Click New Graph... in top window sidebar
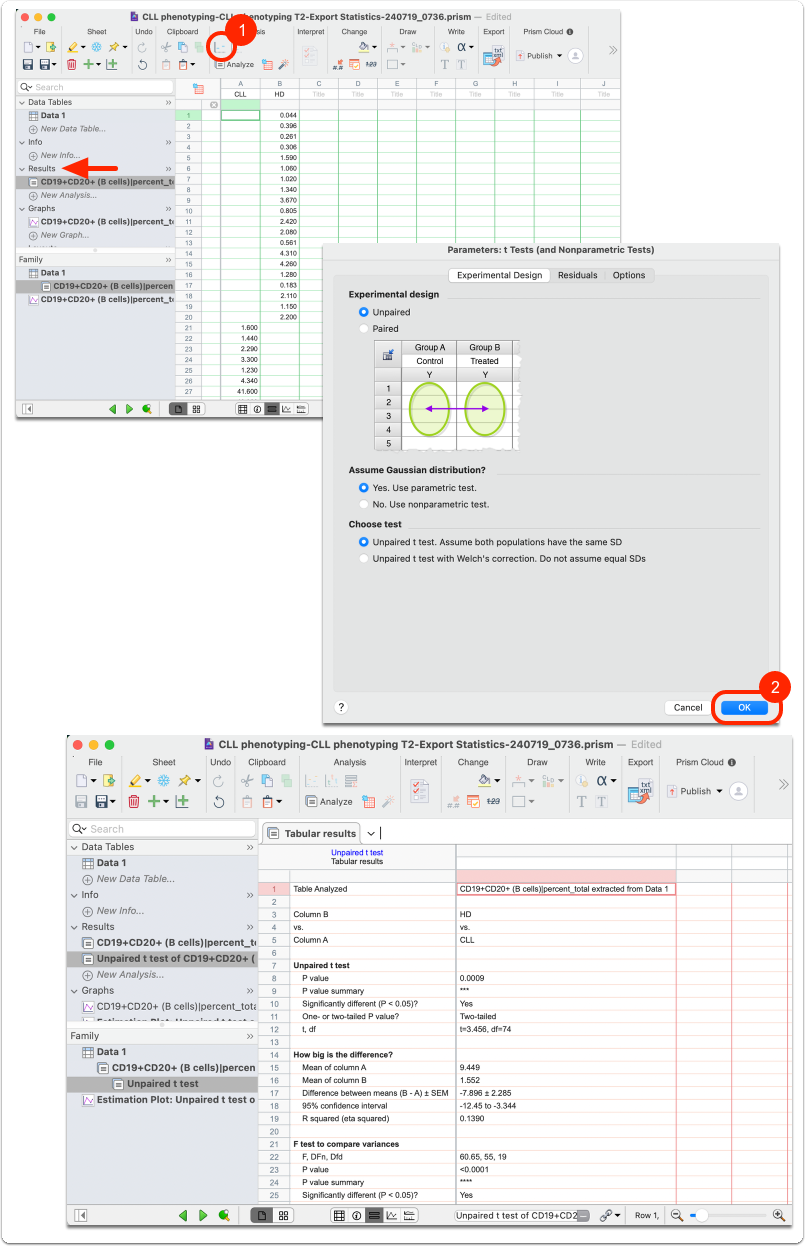 coord(59,235)
